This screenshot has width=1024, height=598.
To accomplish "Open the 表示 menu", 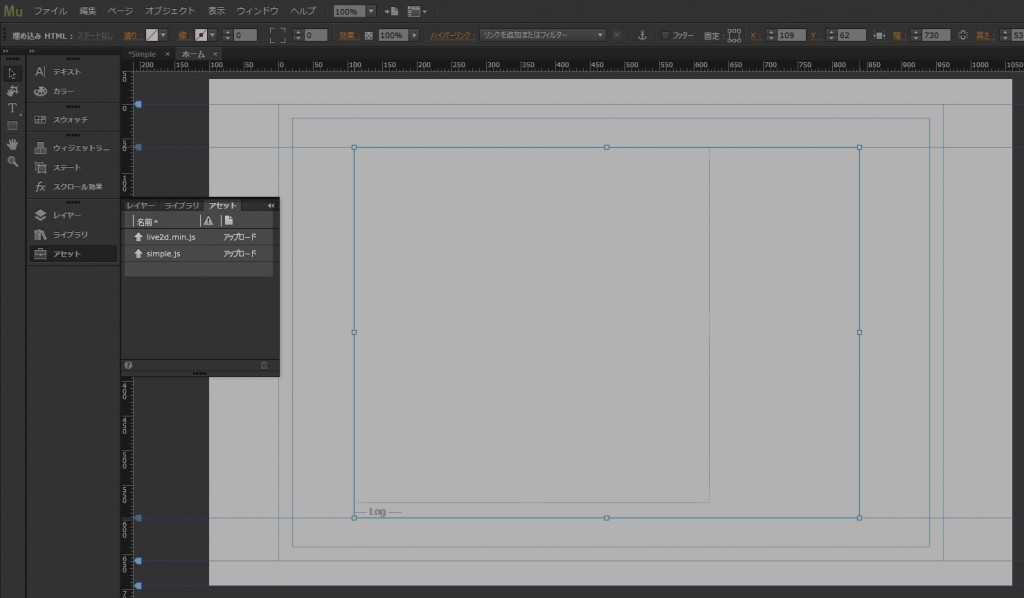I will click(216, 11).
